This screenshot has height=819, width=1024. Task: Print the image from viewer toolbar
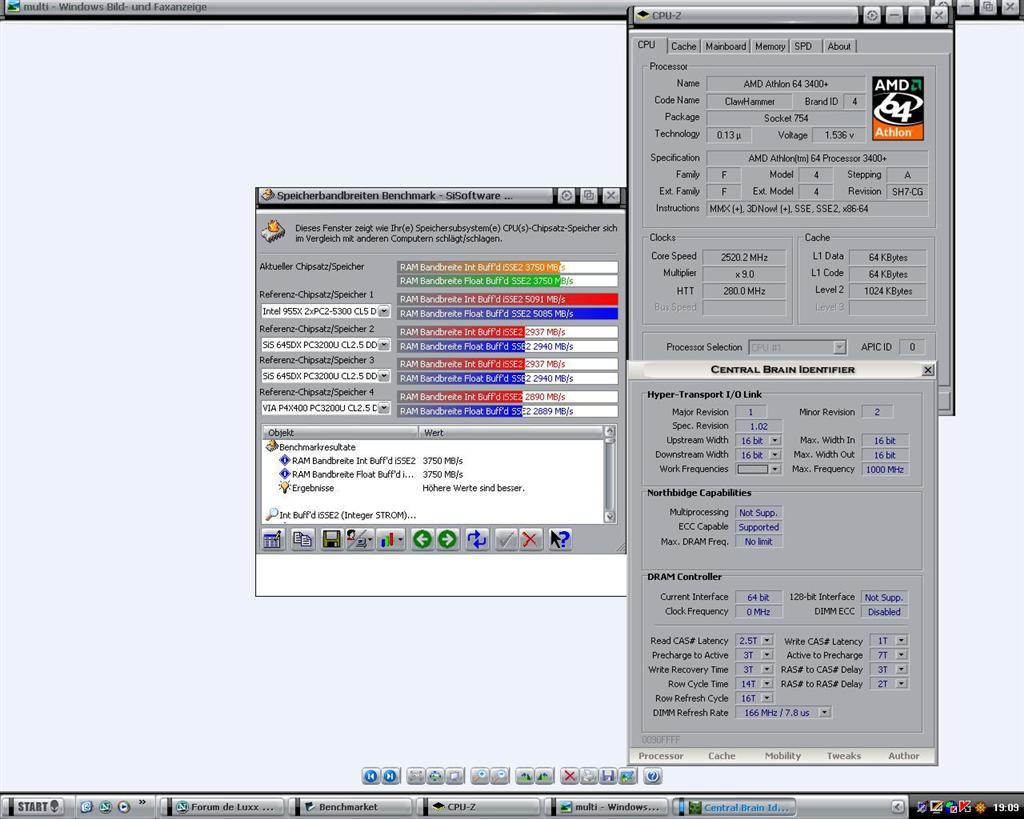(588, 776)
